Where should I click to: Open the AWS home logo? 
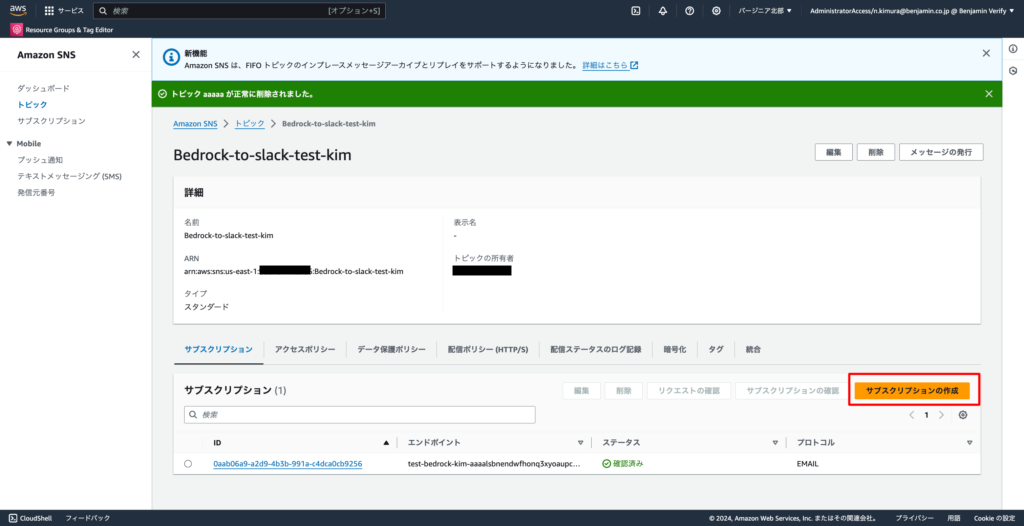click(x=18, y=10)
